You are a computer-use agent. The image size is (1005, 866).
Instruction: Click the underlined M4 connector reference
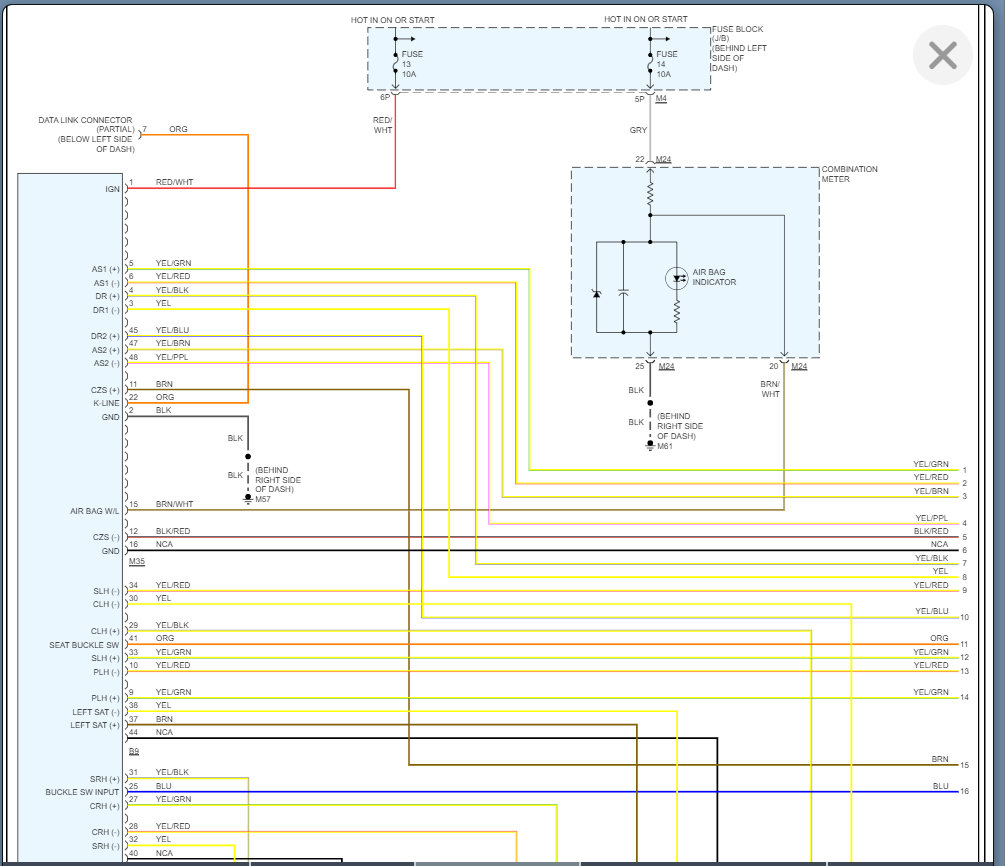661,99
